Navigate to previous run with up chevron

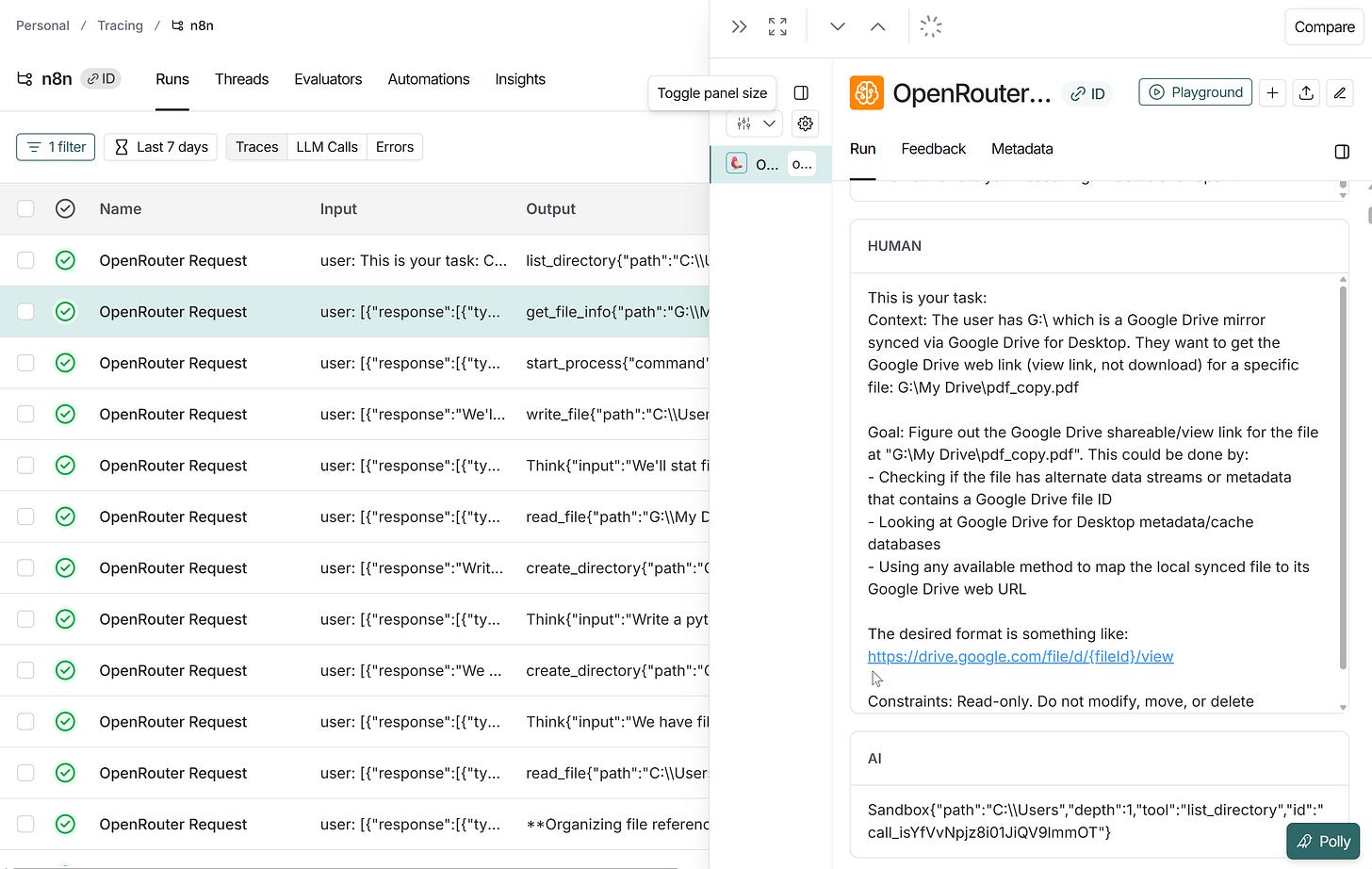pyautogui.click(x=877, y=25)
